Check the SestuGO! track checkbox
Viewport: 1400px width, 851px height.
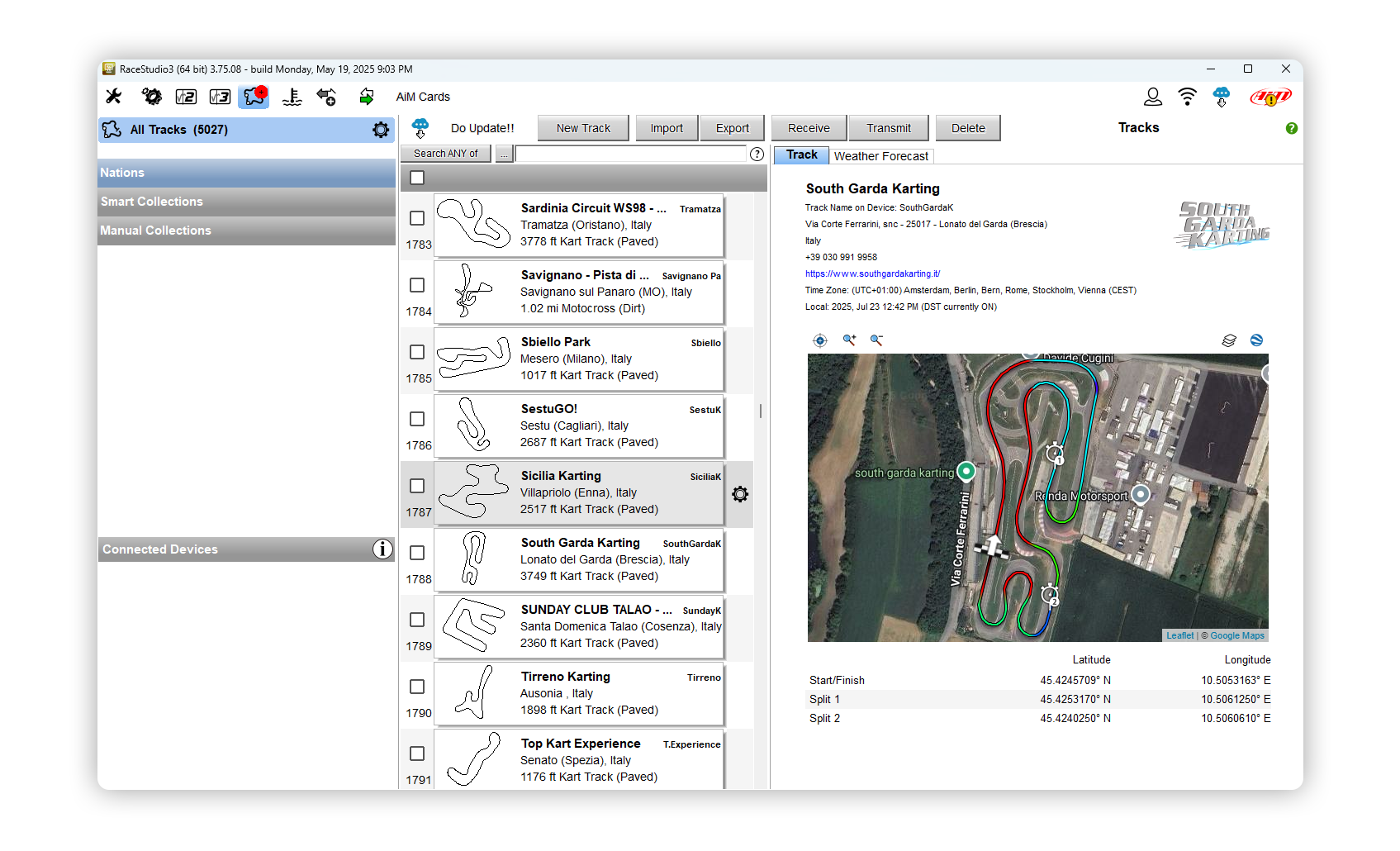[x=417, y=419]
